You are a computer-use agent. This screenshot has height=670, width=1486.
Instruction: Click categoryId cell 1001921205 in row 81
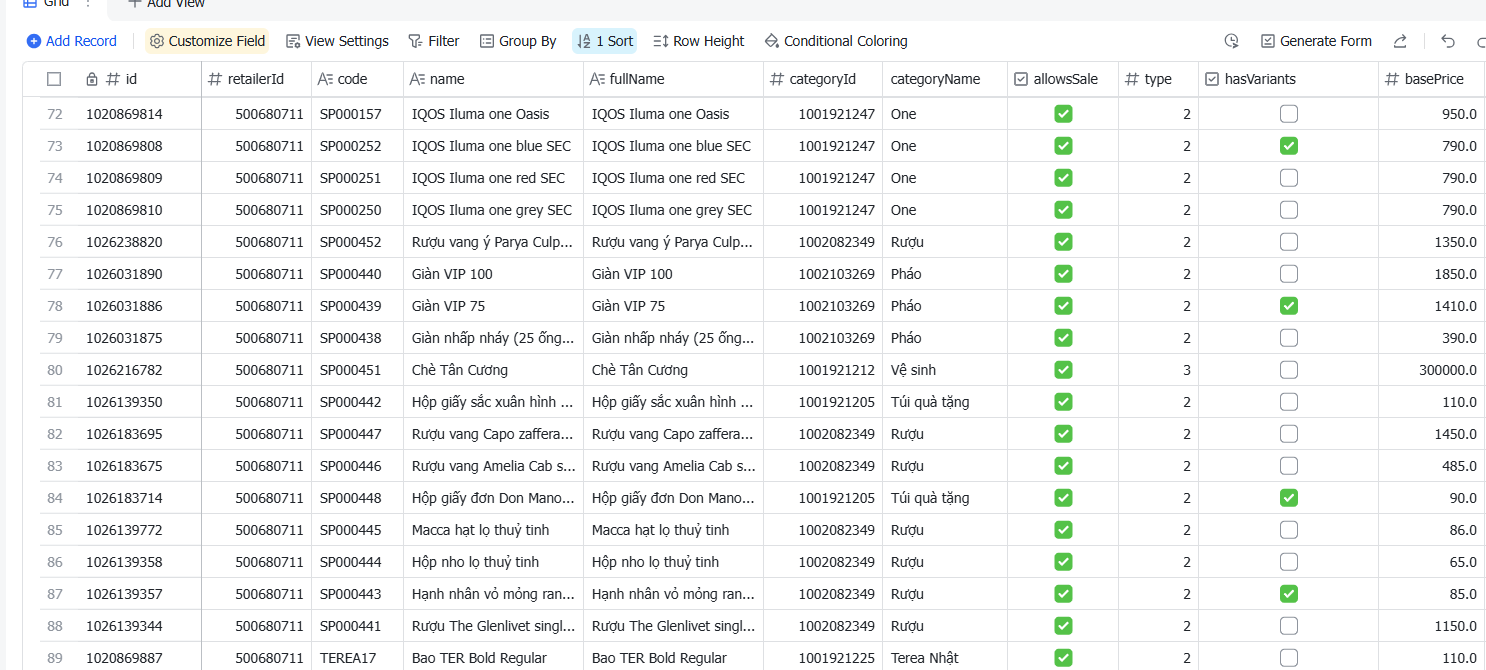(823, 402)
